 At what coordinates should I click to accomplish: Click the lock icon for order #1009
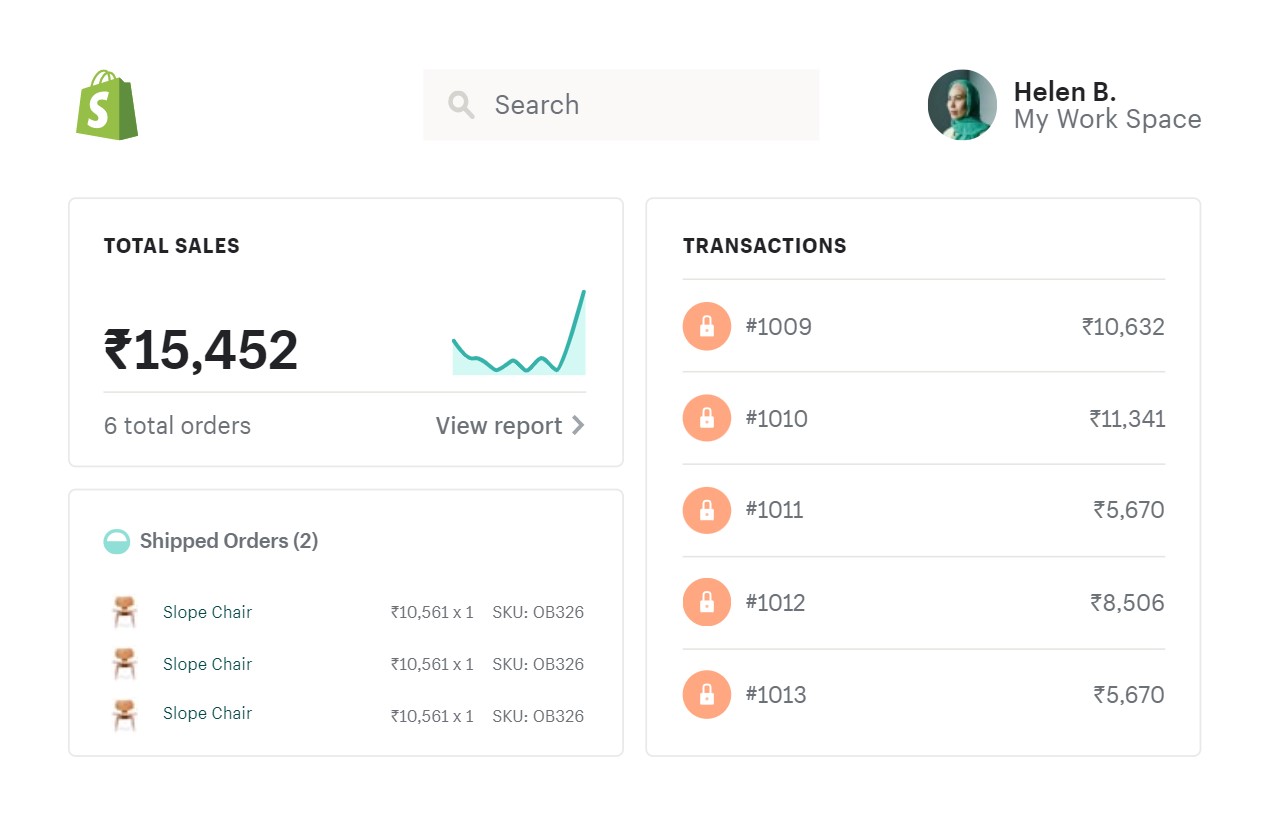tap(707, 326)
